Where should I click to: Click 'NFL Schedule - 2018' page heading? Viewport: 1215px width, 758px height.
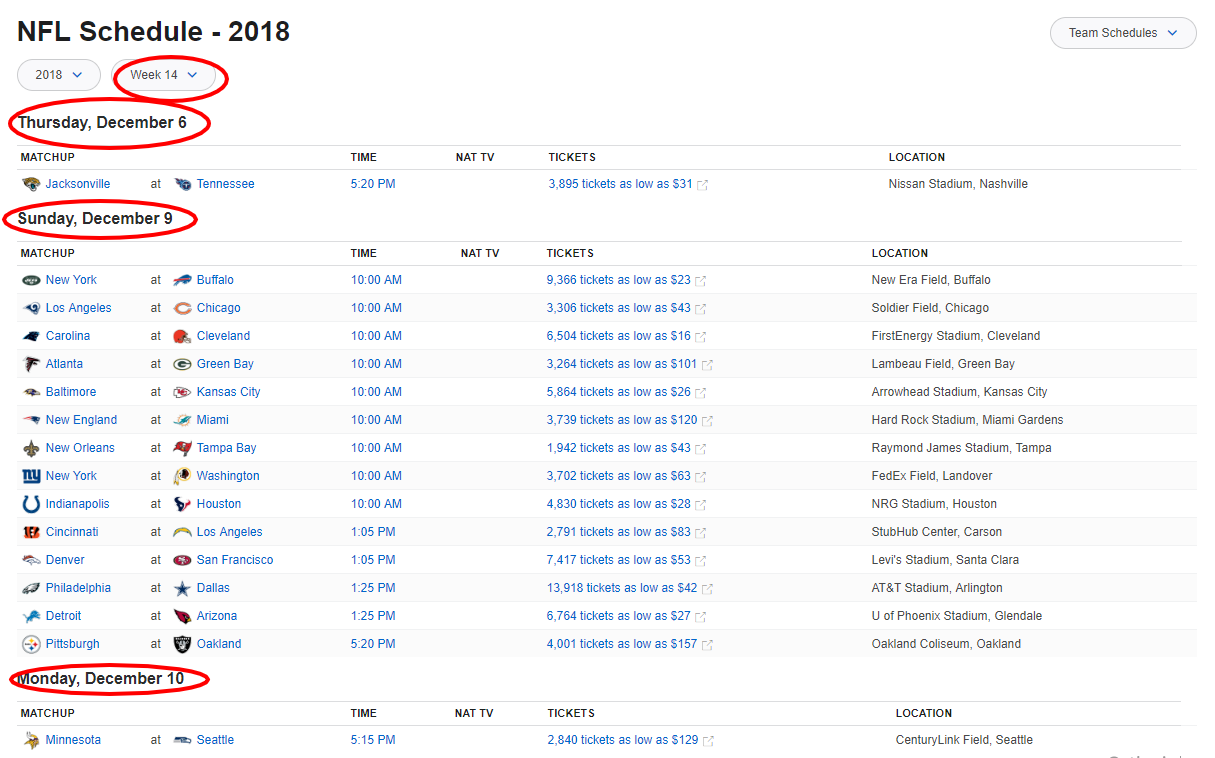point(153,32)
